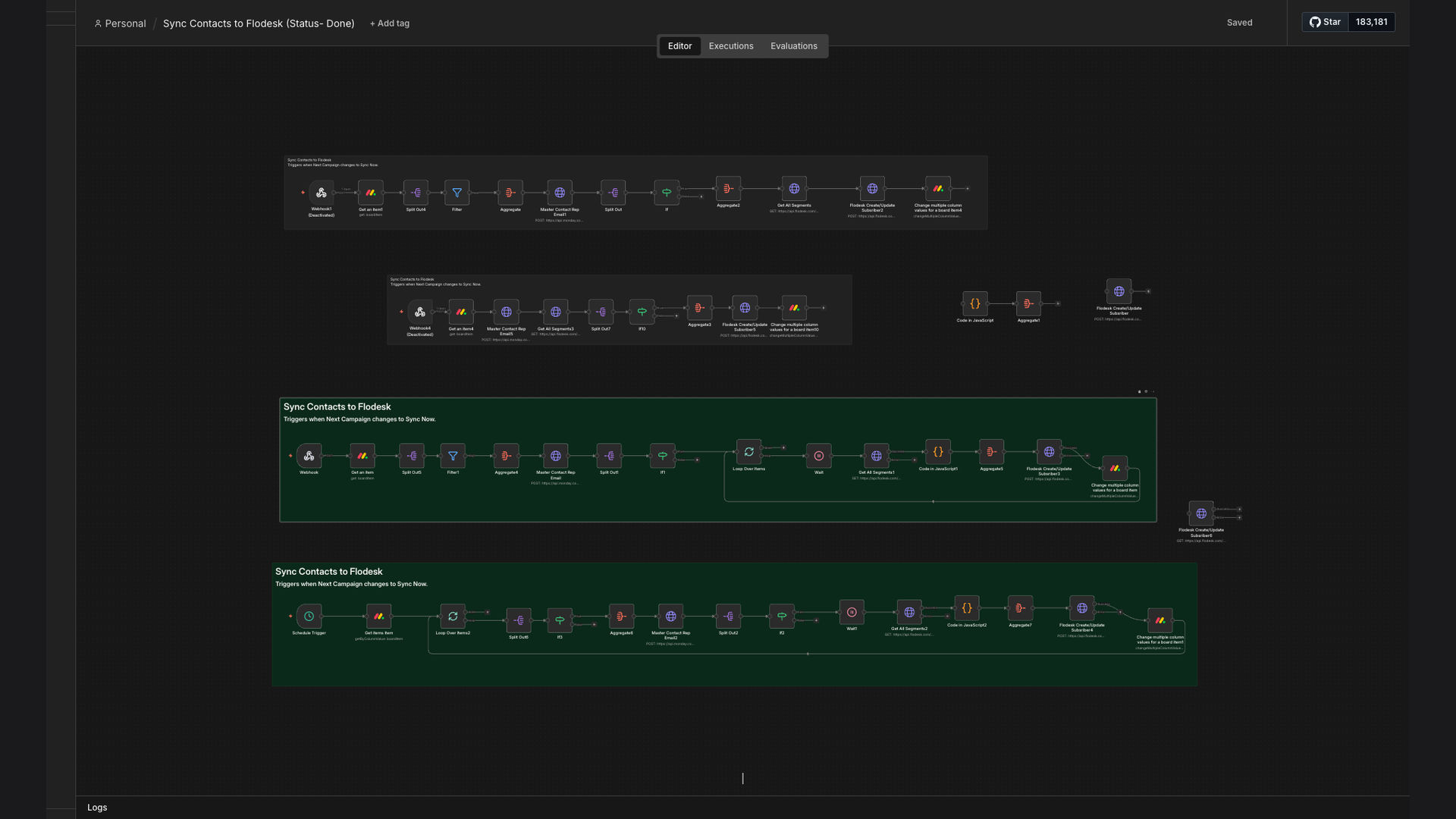1456x819 pixels.
Task: Select the Master Contact Rep Email1 node
Action: coord(560,193)
